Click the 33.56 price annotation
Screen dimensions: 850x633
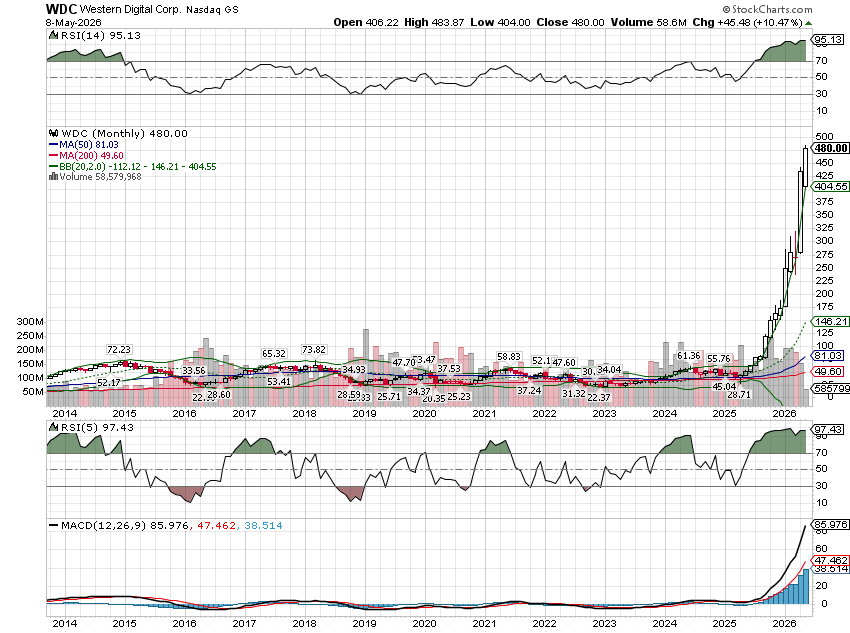click(x=194, y=371)
